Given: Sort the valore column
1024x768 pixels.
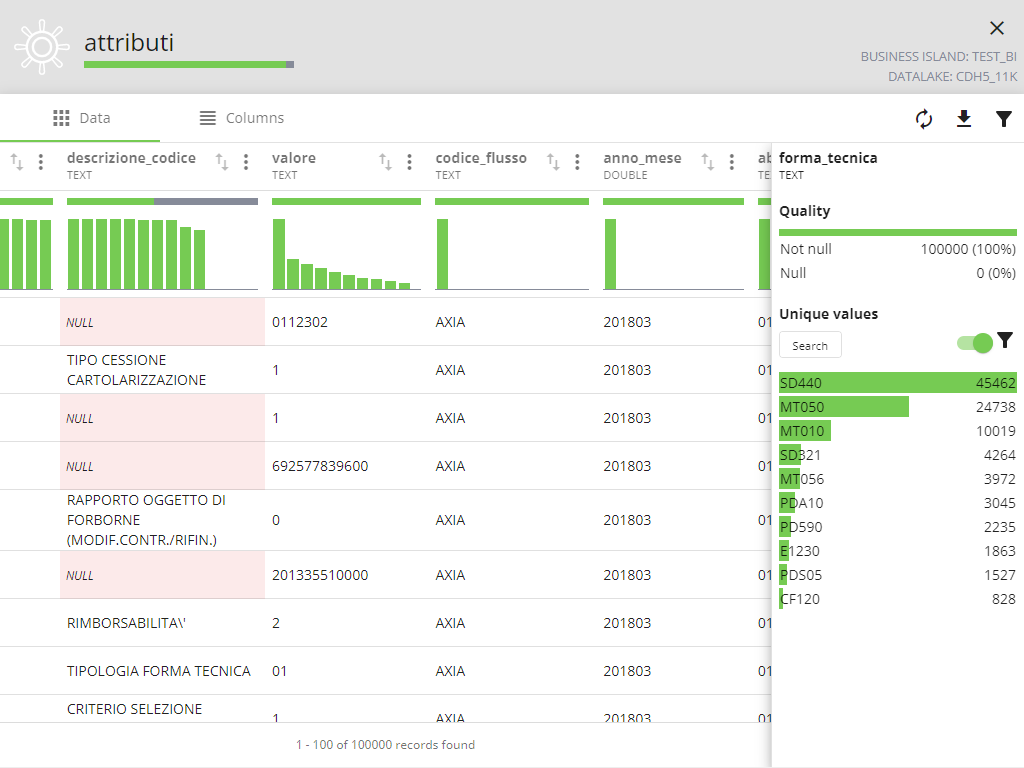Looking at the screenshot, I should [386, 162].
